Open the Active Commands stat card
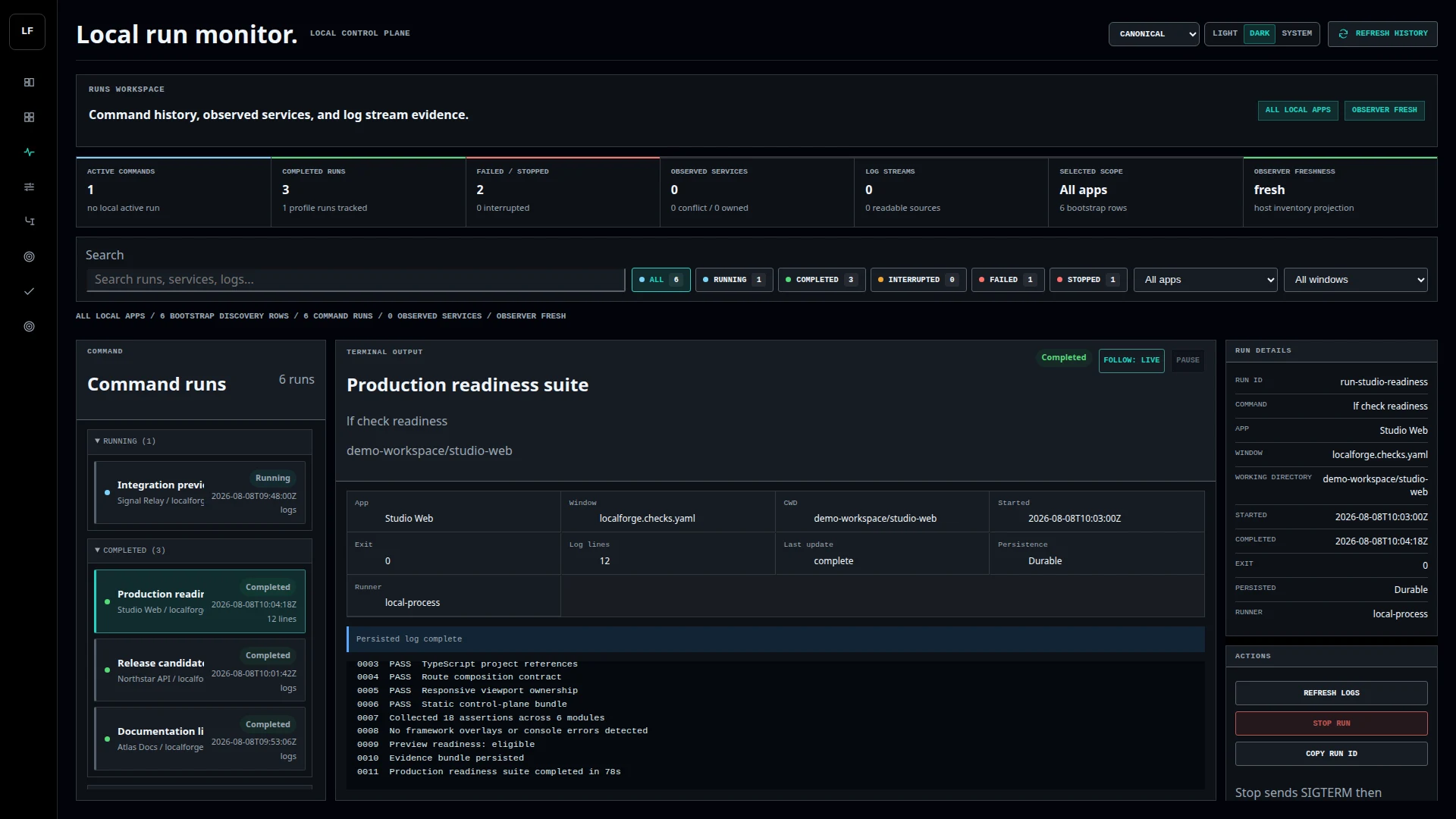The height and width of the screenshot is (819, 1456). click(173, 192)
